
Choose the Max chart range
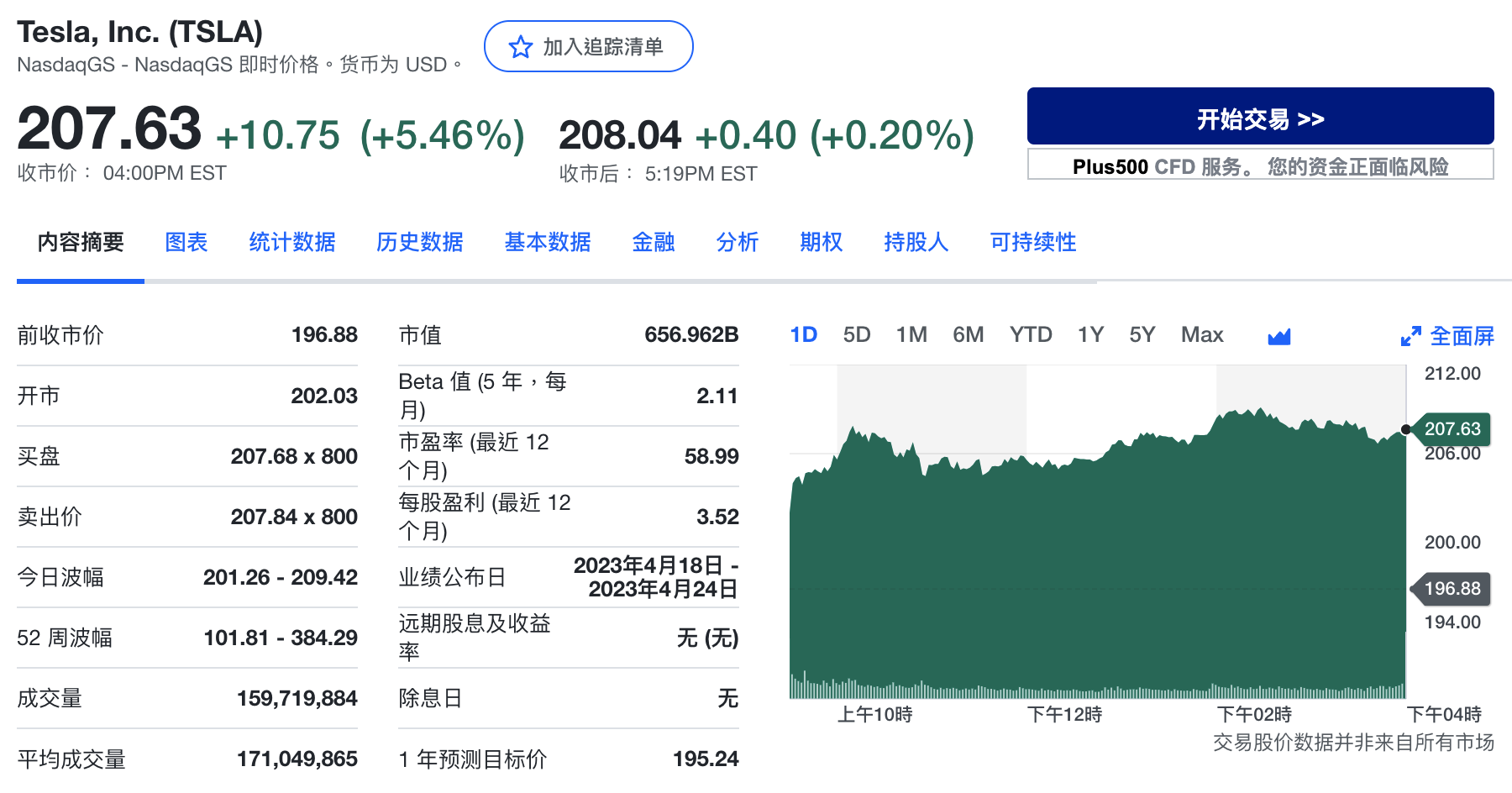1202,335
